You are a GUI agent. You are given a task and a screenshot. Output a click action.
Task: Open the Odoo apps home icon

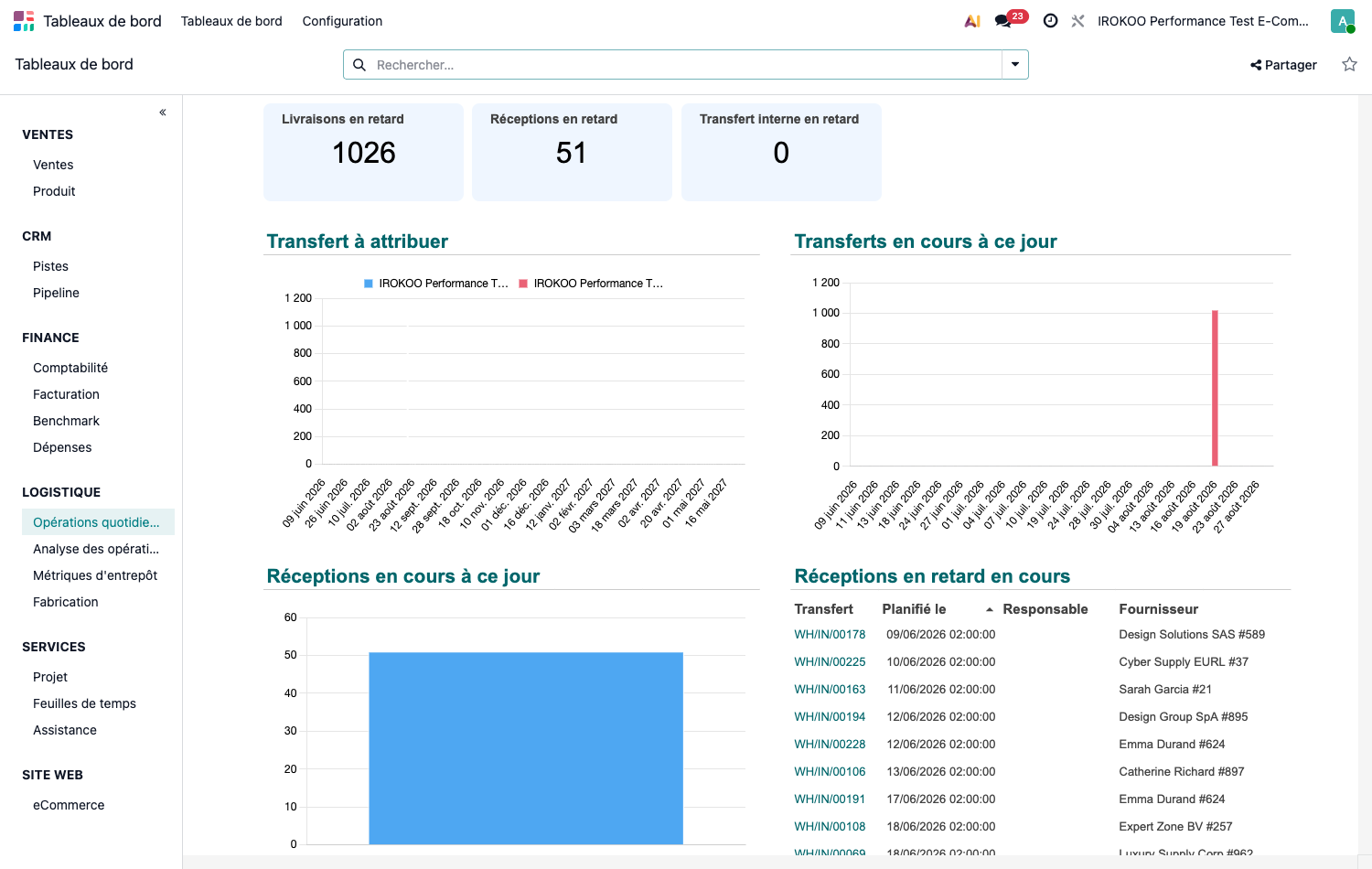point(24,21)
